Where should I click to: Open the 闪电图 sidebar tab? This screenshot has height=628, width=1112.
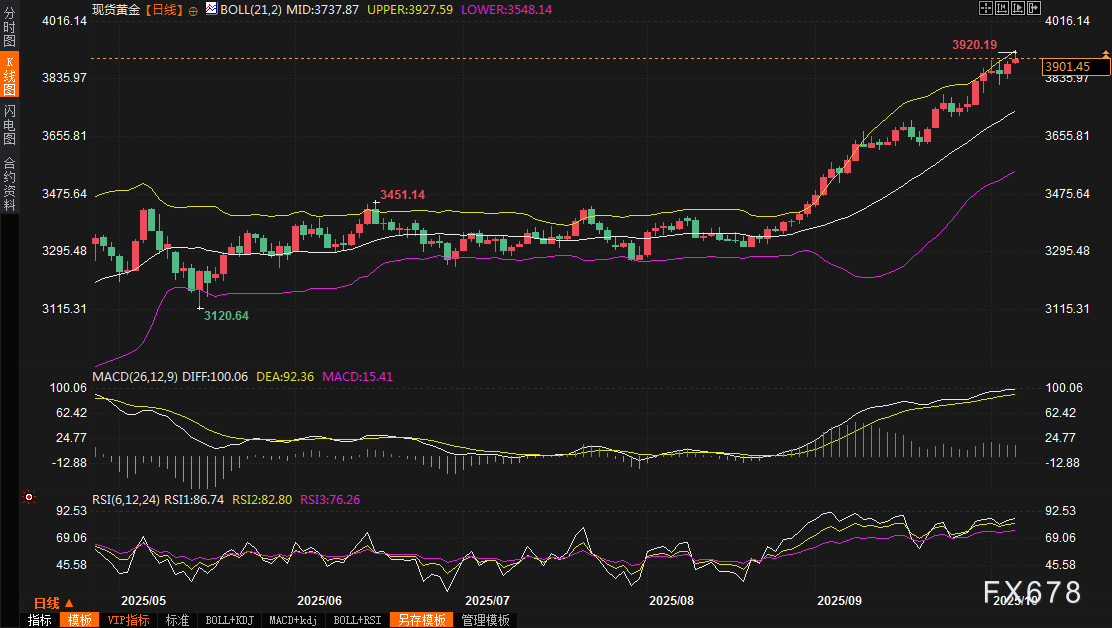[x=9, y=124]
